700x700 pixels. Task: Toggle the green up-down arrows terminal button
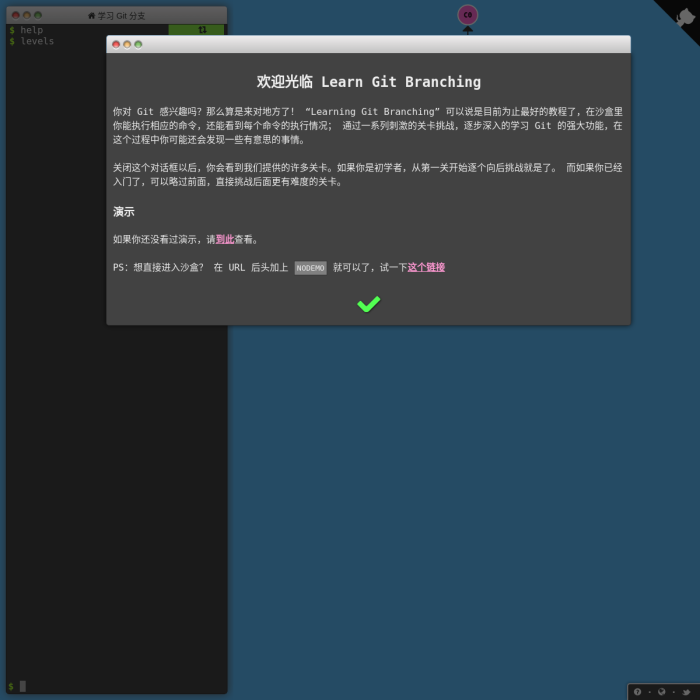click(x=202, y=30)
